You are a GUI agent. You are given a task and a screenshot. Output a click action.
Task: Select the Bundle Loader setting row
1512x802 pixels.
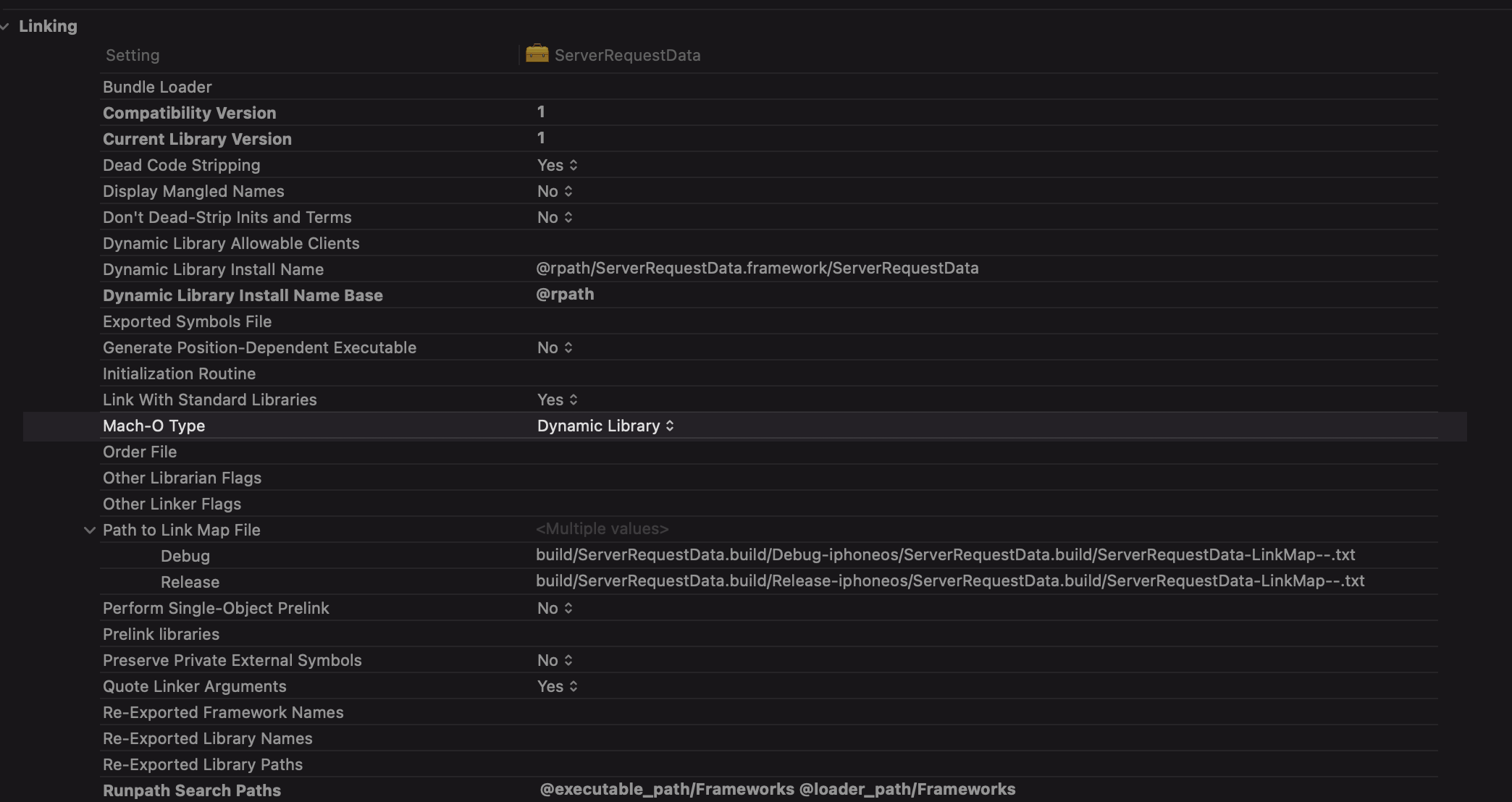tap(157, 87)
